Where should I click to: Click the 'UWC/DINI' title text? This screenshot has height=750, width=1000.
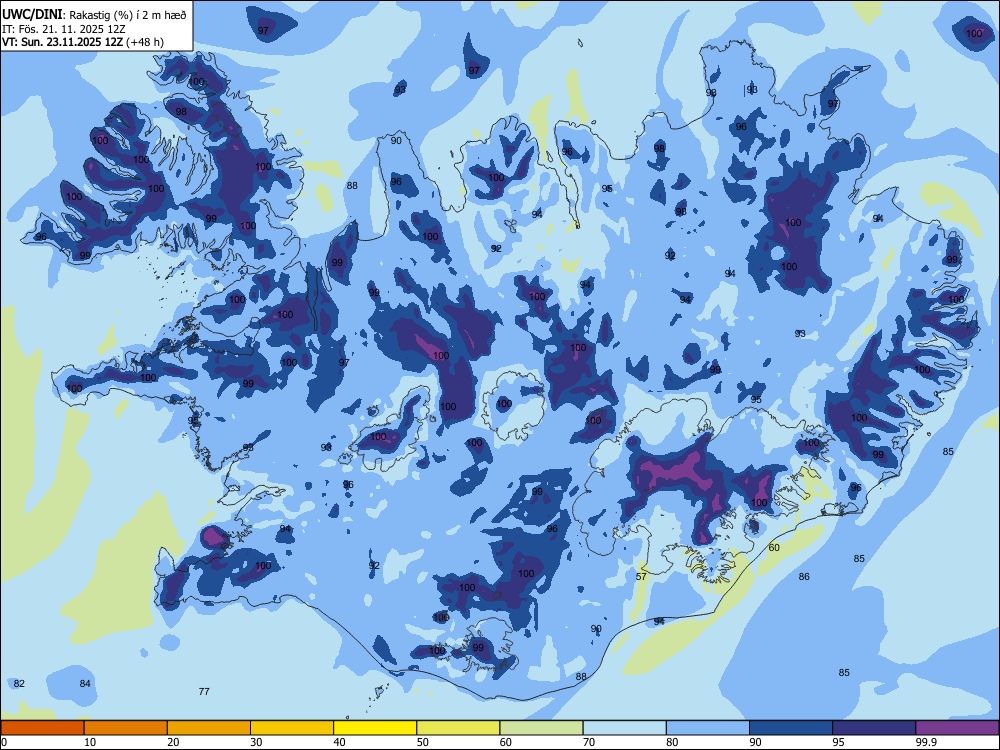coord(32,14)
